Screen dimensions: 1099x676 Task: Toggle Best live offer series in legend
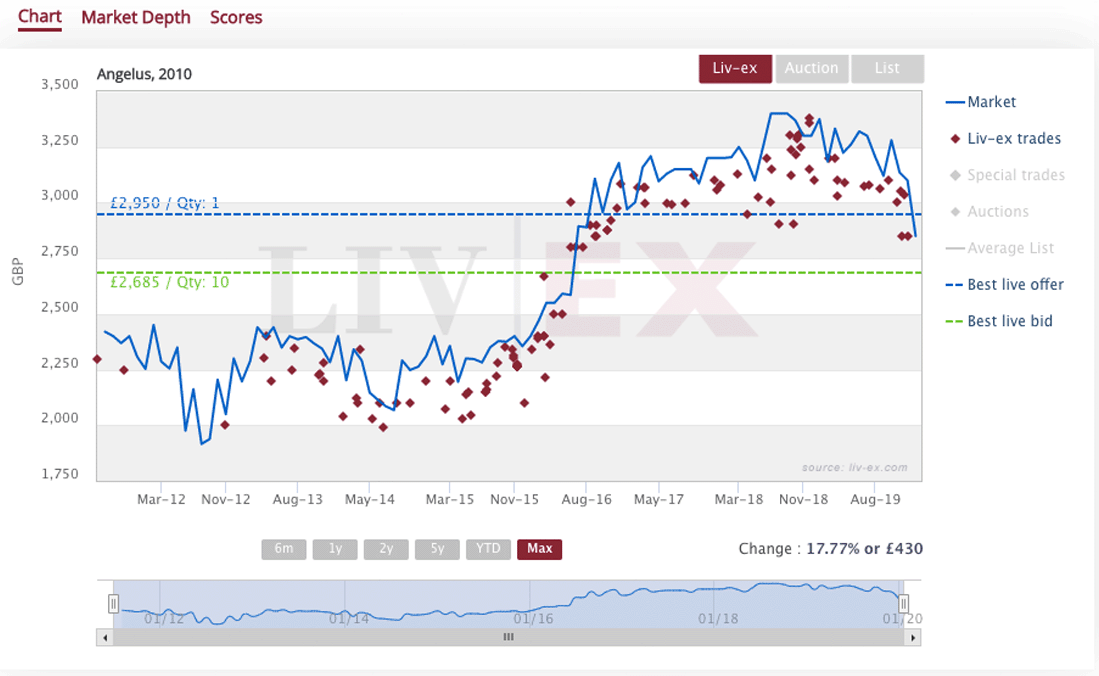click(x=1004, y=285)
